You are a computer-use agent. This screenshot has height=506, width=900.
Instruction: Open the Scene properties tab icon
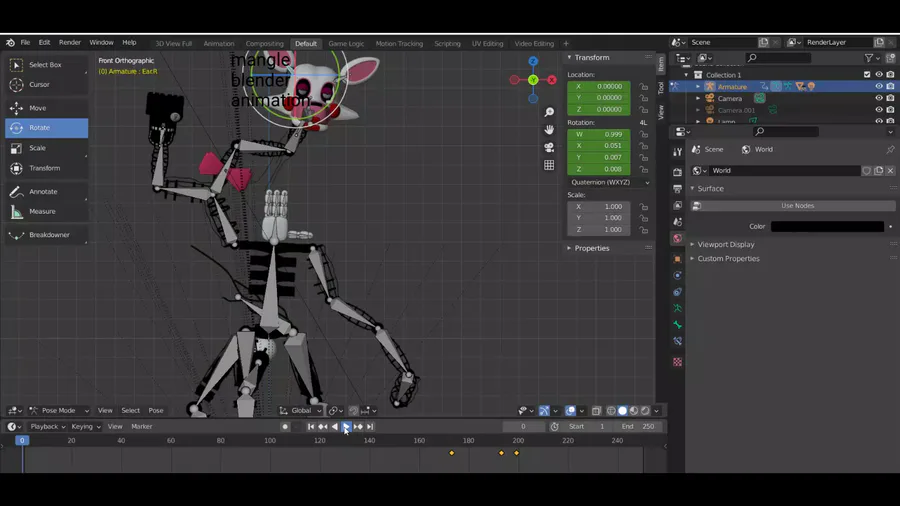(x=677, y=222)
